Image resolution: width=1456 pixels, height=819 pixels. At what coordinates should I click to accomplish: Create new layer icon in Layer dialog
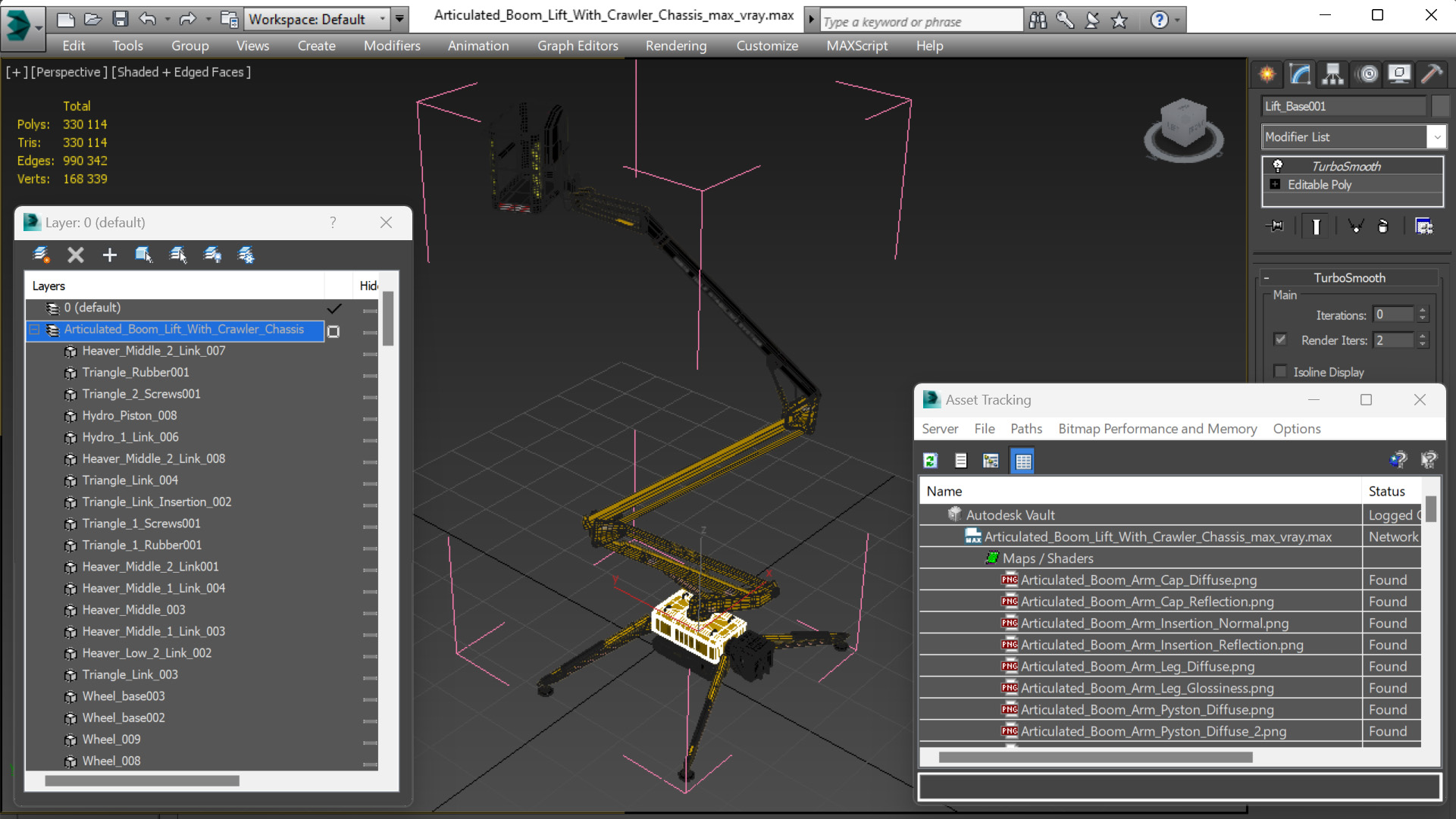[x=42, y=255]
